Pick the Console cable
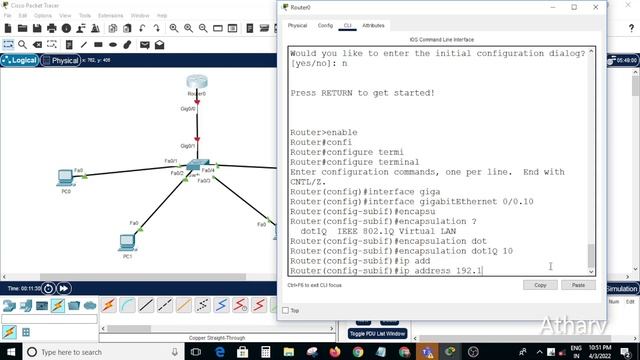The height and width of the screenshot is (360, 640). tap(127, 305)
